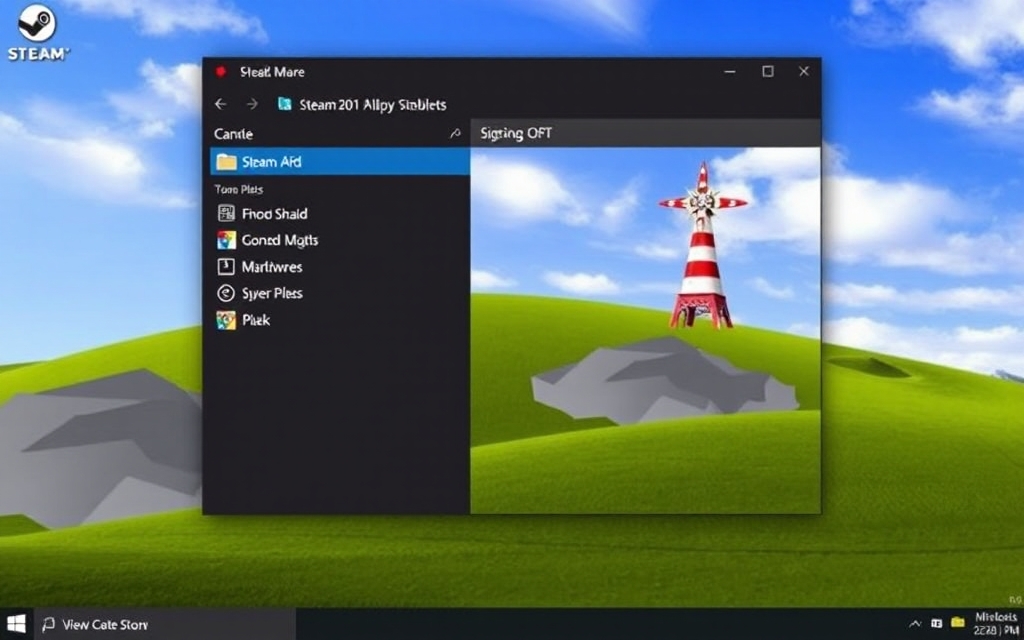Click the lighthouse preview image
Screen dimensions: 1024x640
(645, 330)
